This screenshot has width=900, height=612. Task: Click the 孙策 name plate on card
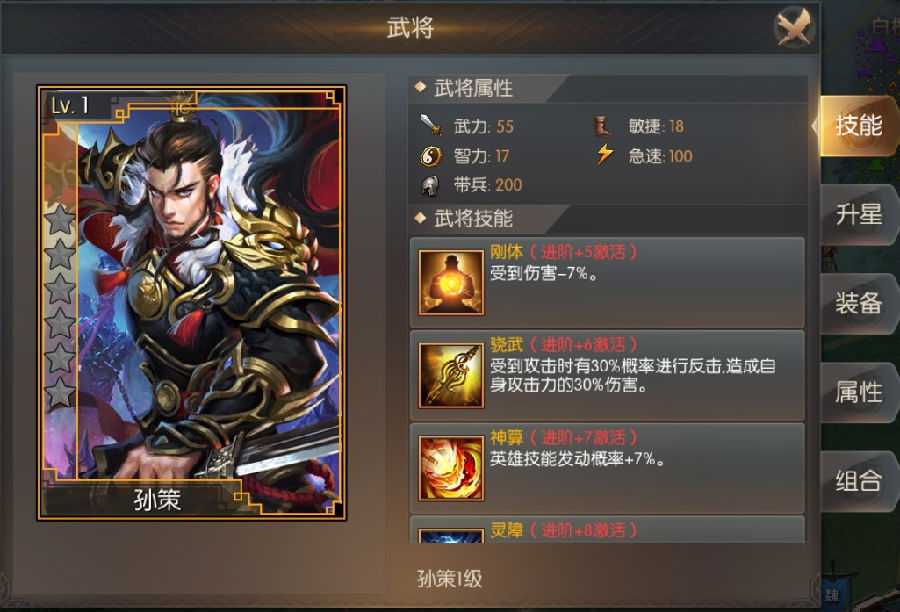click(157, 499)
